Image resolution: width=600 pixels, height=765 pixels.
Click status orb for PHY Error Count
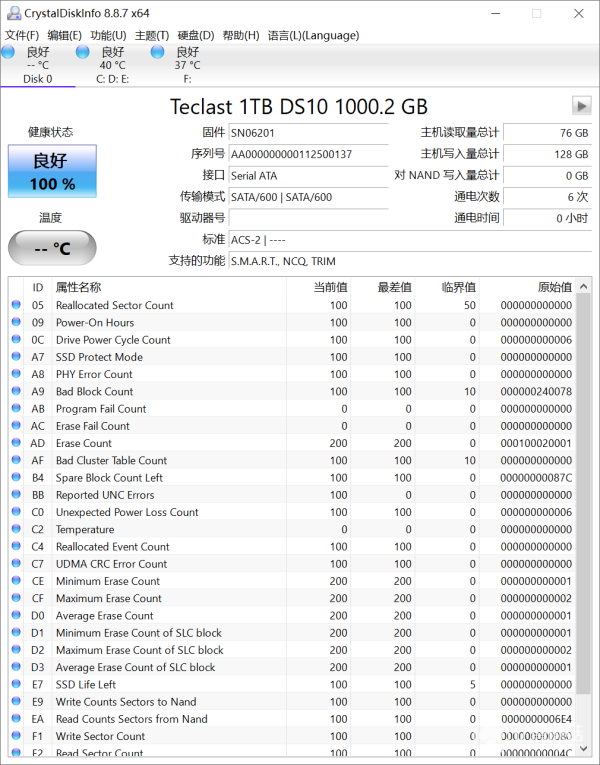click(x=16, y=374)
